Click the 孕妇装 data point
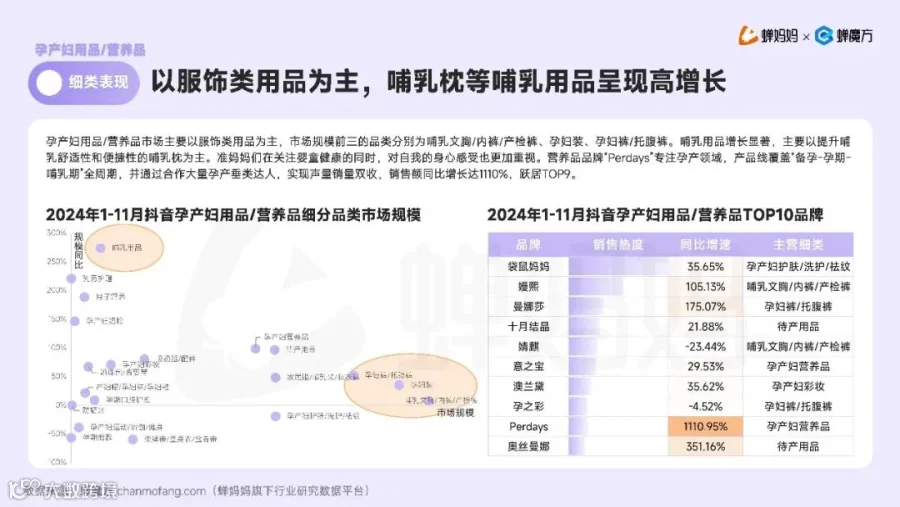Viewport: 900px width, 507px height. (x=399, y=385)
